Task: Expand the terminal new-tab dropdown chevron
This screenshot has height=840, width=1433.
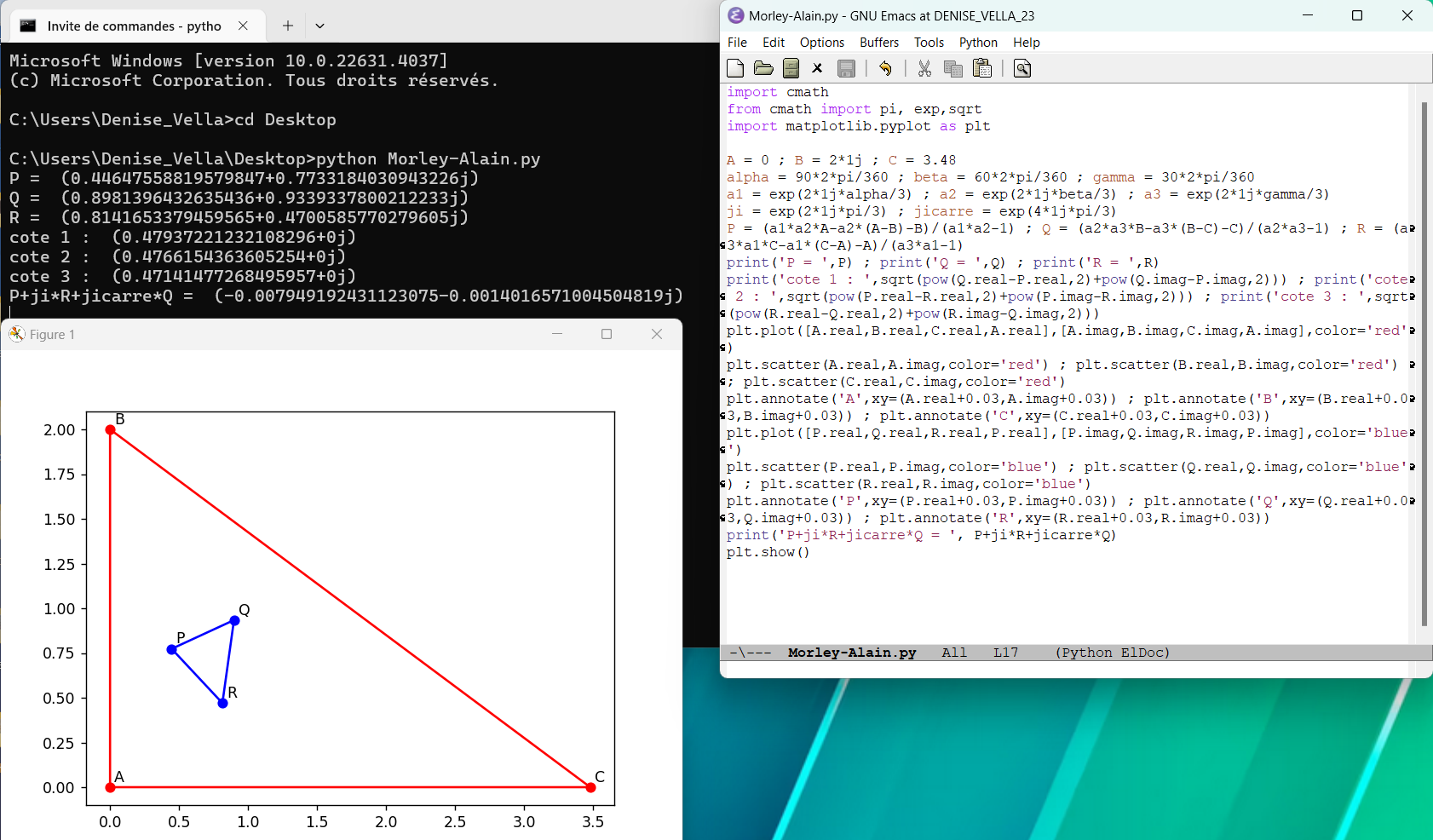Action: click(x=319, y=26)
